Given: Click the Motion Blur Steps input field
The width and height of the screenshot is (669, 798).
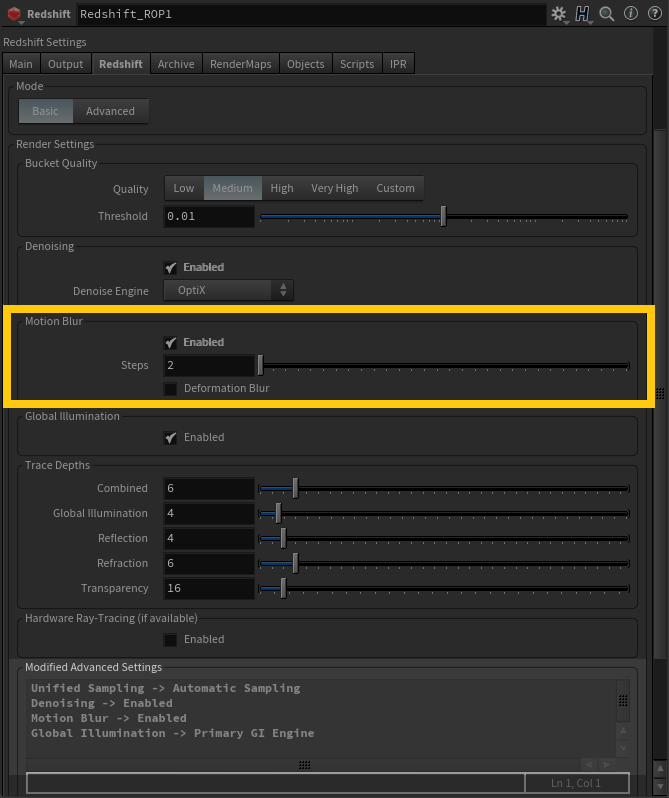Looking at the screenshot, I should tap(209, 366).
